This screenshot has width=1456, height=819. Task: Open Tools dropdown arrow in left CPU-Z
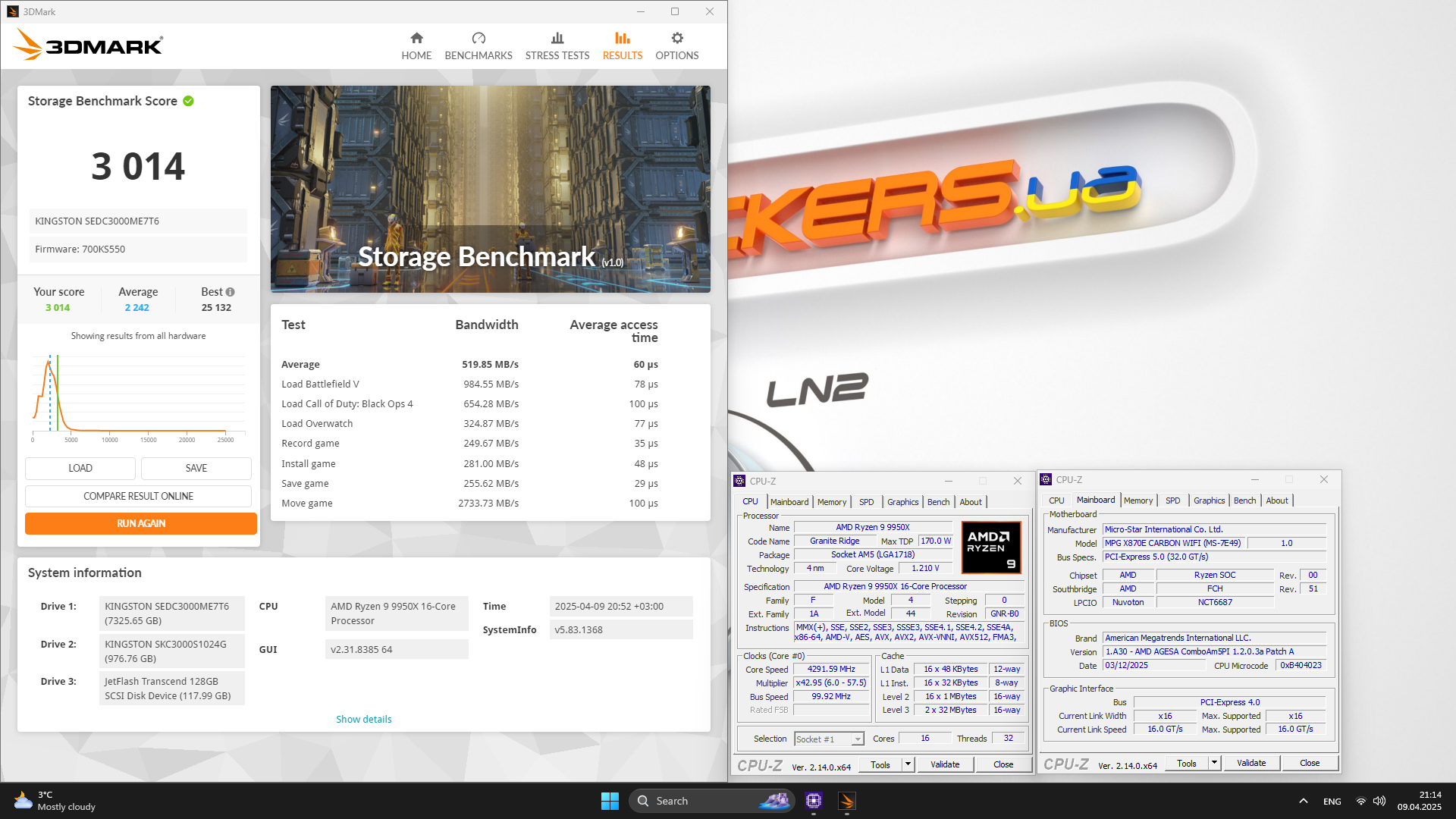908,764
